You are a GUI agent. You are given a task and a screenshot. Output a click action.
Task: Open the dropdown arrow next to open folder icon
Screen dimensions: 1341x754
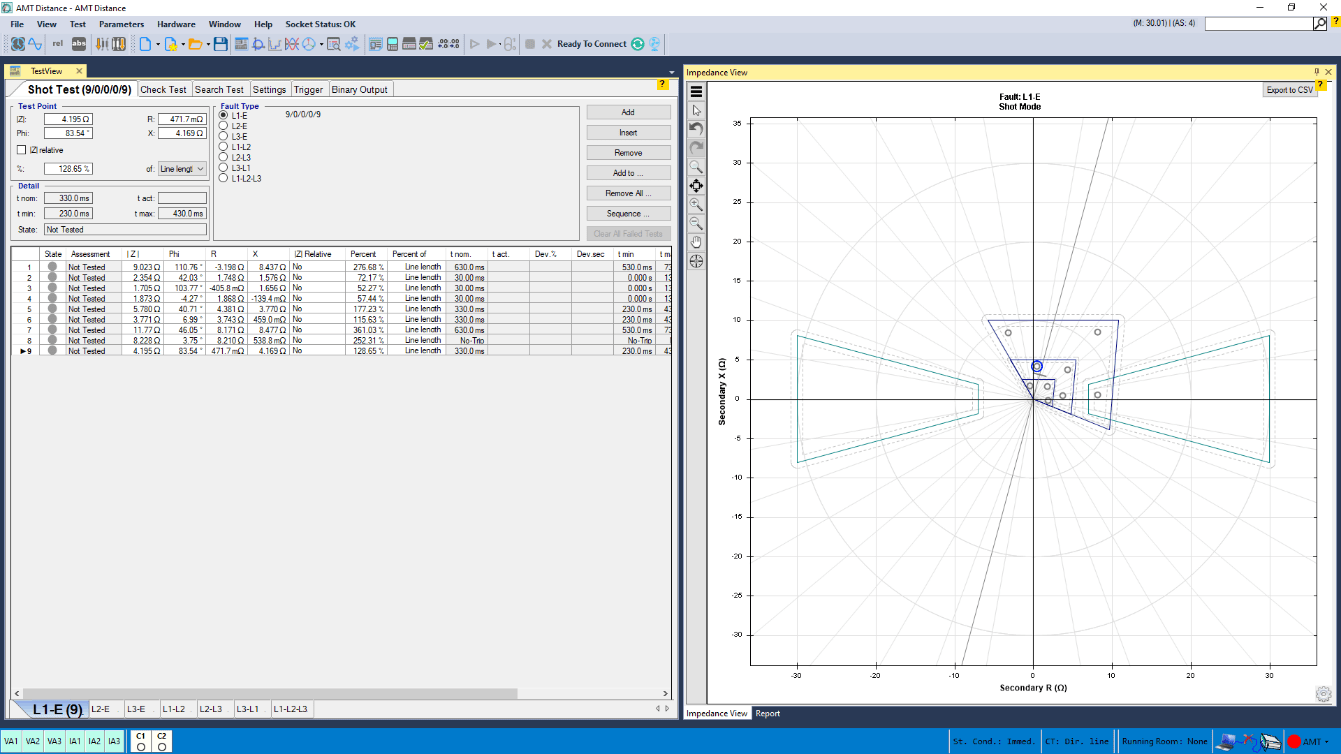[207, 44]
